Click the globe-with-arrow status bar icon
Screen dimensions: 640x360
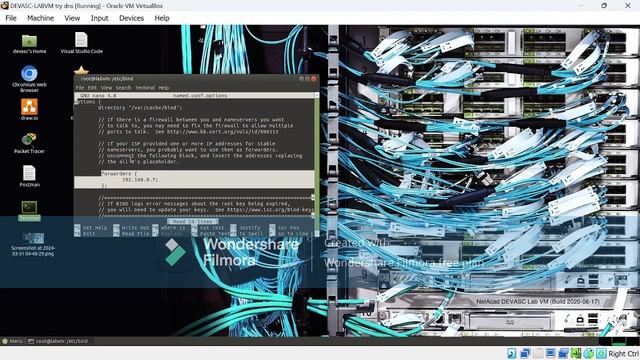pos(589,353)
